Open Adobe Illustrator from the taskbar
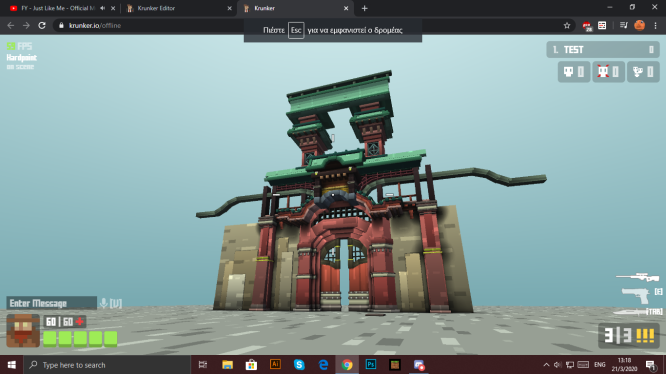Viewport: 666px width, 374px height. click(x=275, y=365)
